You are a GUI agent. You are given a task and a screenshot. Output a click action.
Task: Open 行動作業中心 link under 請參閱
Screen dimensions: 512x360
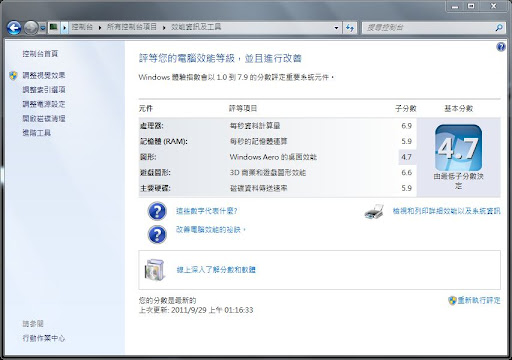44,338
